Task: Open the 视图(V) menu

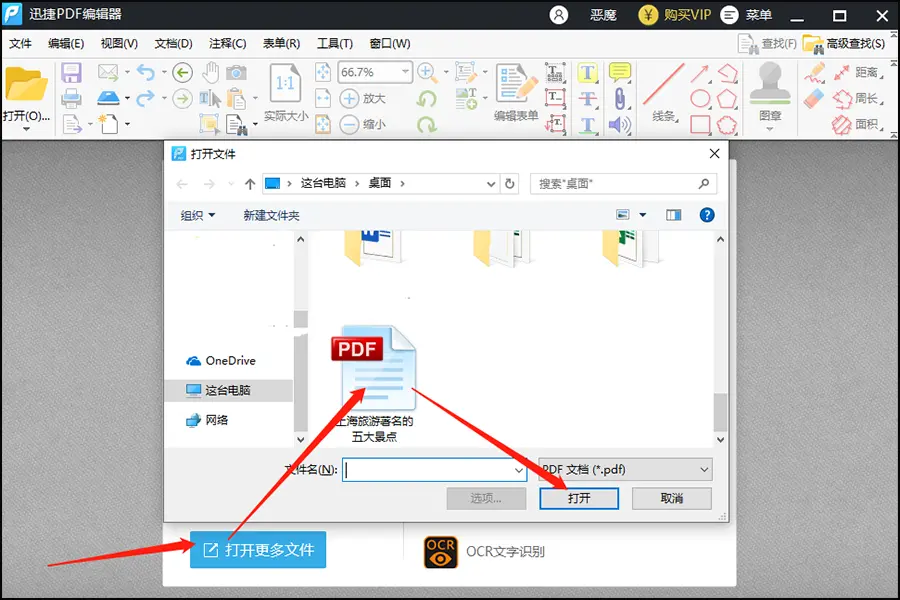Action: [119, 44]
